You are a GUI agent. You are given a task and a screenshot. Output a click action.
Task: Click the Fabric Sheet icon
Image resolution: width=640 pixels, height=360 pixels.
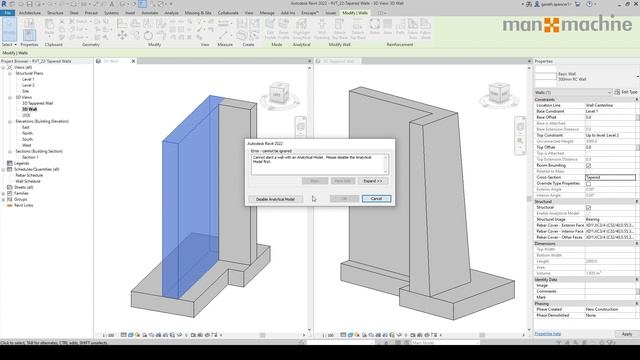[x=425, y=29]
